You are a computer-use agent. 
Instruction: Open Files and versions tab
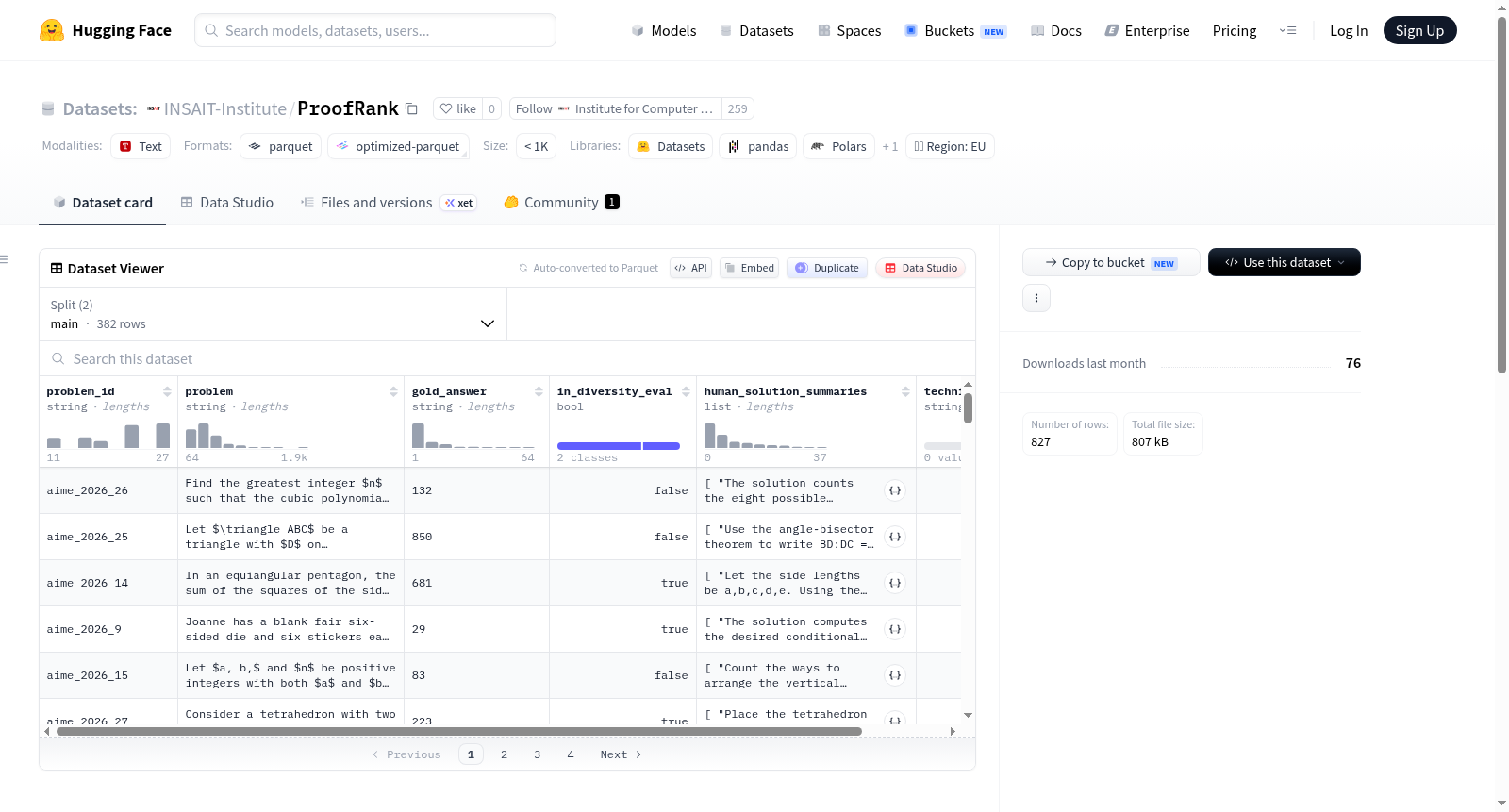click(x=388, y=202)
